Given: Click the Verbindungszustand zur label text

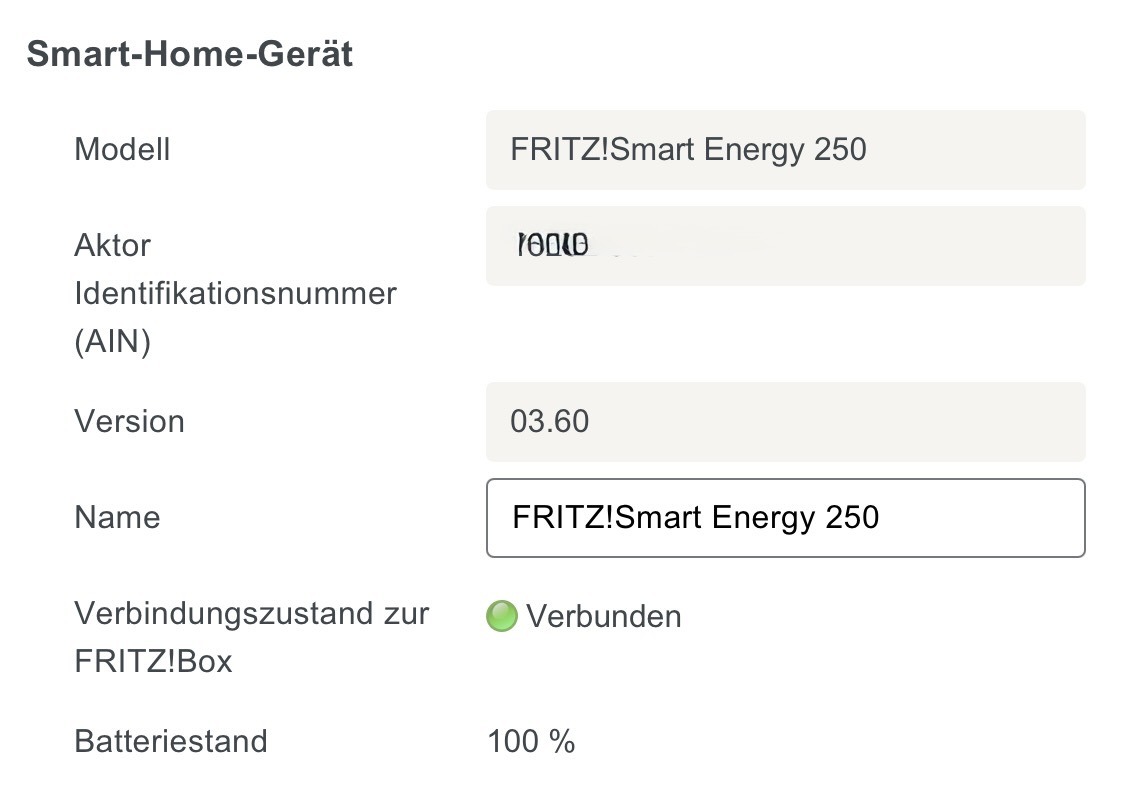Looking at the screenshot, I should (251, 613).
